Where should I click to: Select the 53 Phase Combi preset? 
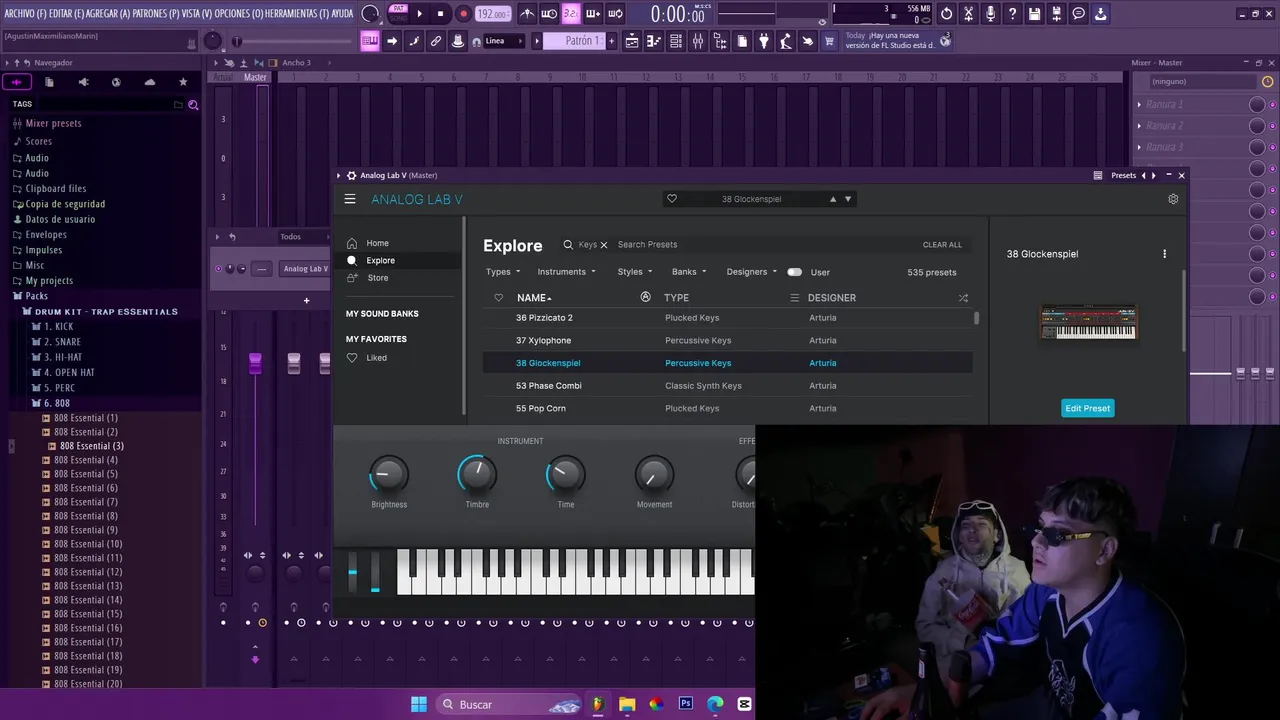click(x=728, y=386)
